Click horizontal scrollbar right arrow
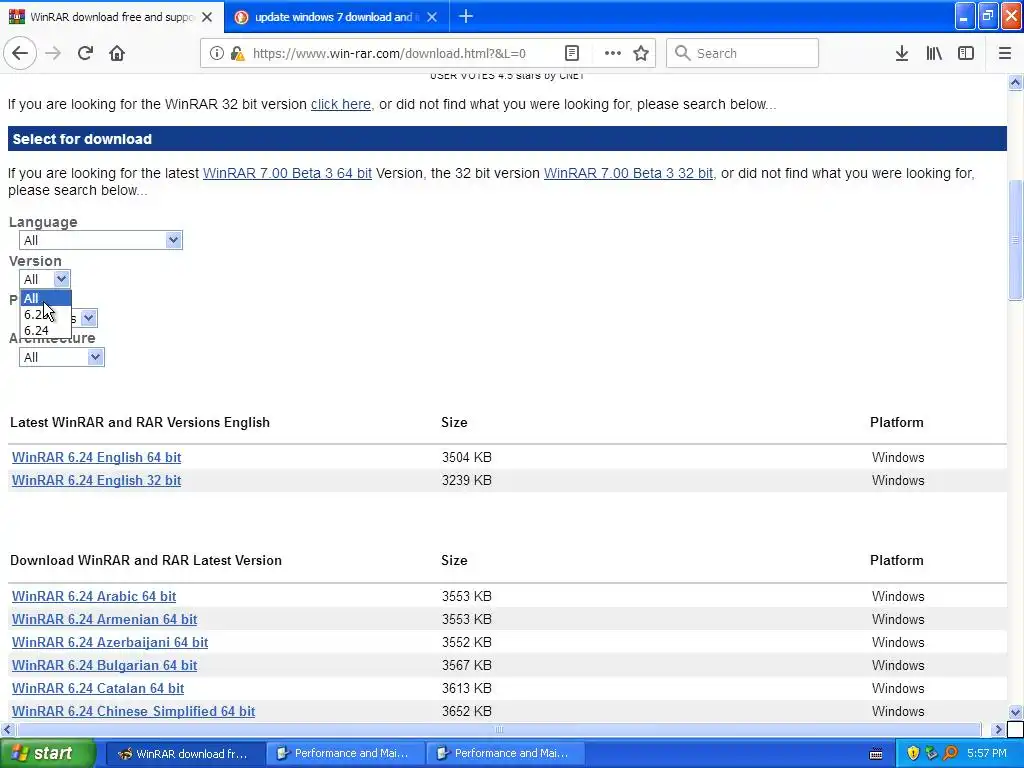The width and height of the screenshot is (1024, 768). click(998, 729)
